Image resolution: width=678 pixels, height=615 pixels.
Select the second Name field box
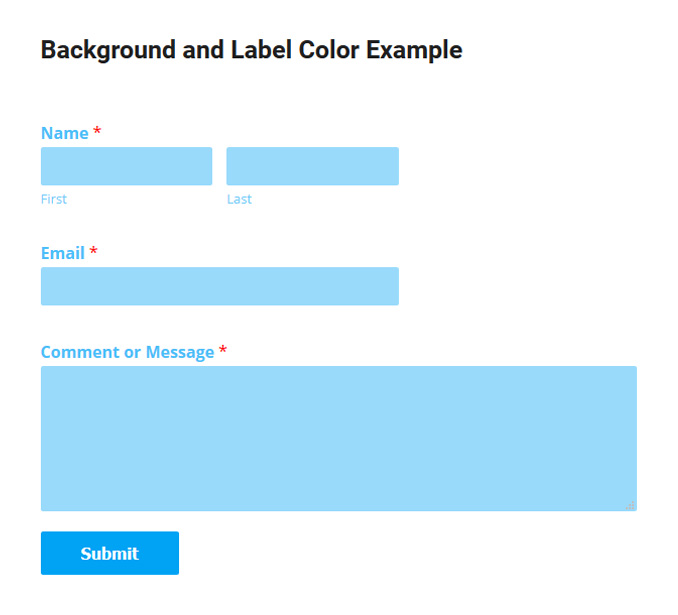point(312,166)
